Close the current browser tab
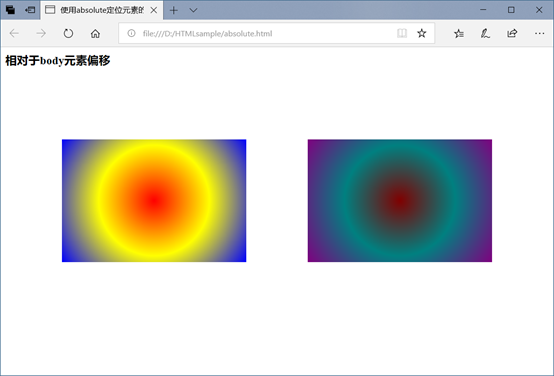The width and height of the screenshot is (554, 376). pos(154,10)
